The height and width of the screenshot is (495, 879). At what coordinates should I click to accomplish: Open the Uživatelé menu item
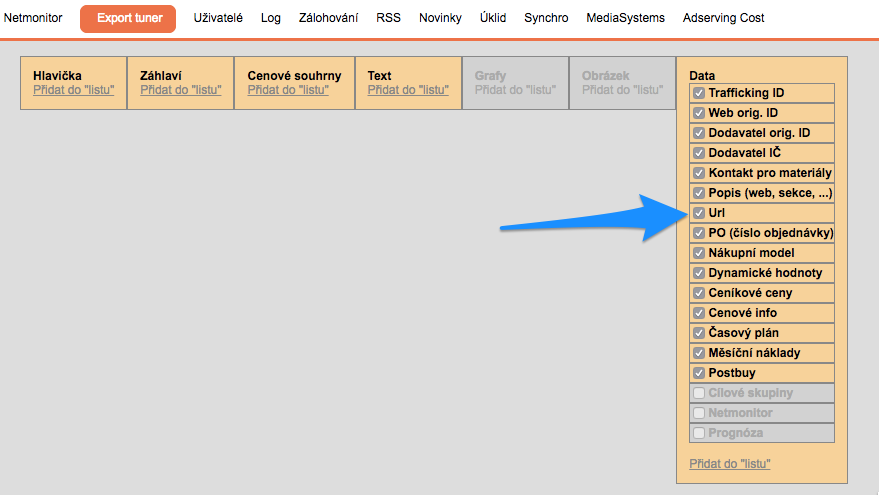[x=218, y=18]
